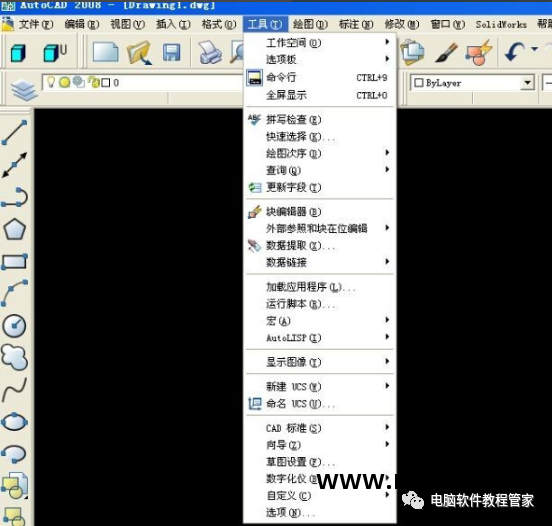552x526 pixels.
Task: Open the 绘图 menu
Action: tap(310, 24)
